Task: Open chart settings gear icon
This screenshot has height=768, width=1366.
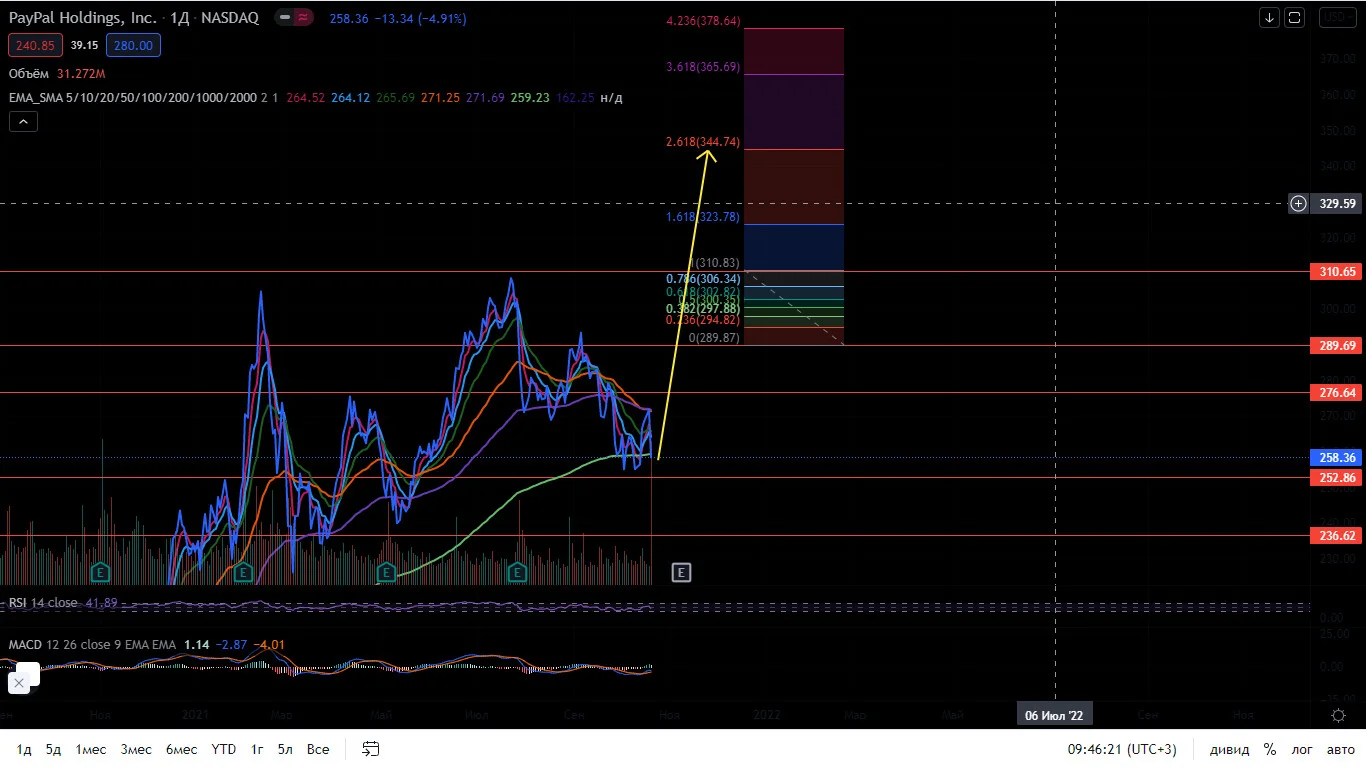Action: [1338, 715]
